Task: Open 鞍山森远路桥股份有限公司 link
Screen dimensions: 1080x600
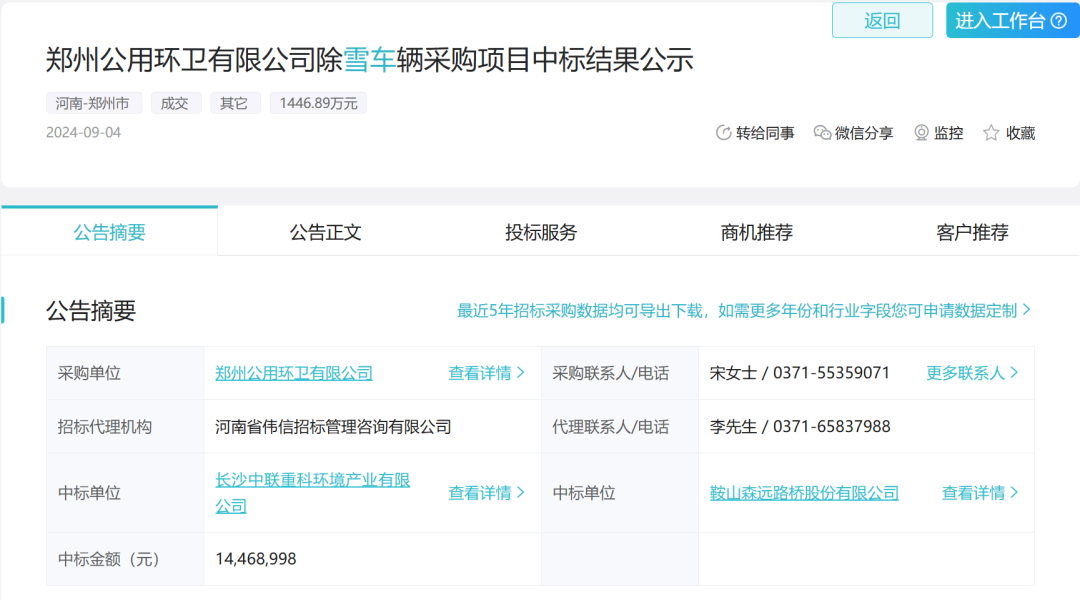Action: click(x=804, y=493)
